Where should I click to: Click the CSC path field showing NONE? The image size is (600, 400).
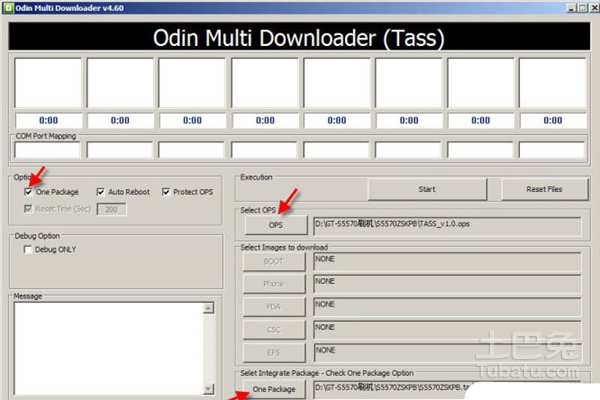(x=447, y=330)
